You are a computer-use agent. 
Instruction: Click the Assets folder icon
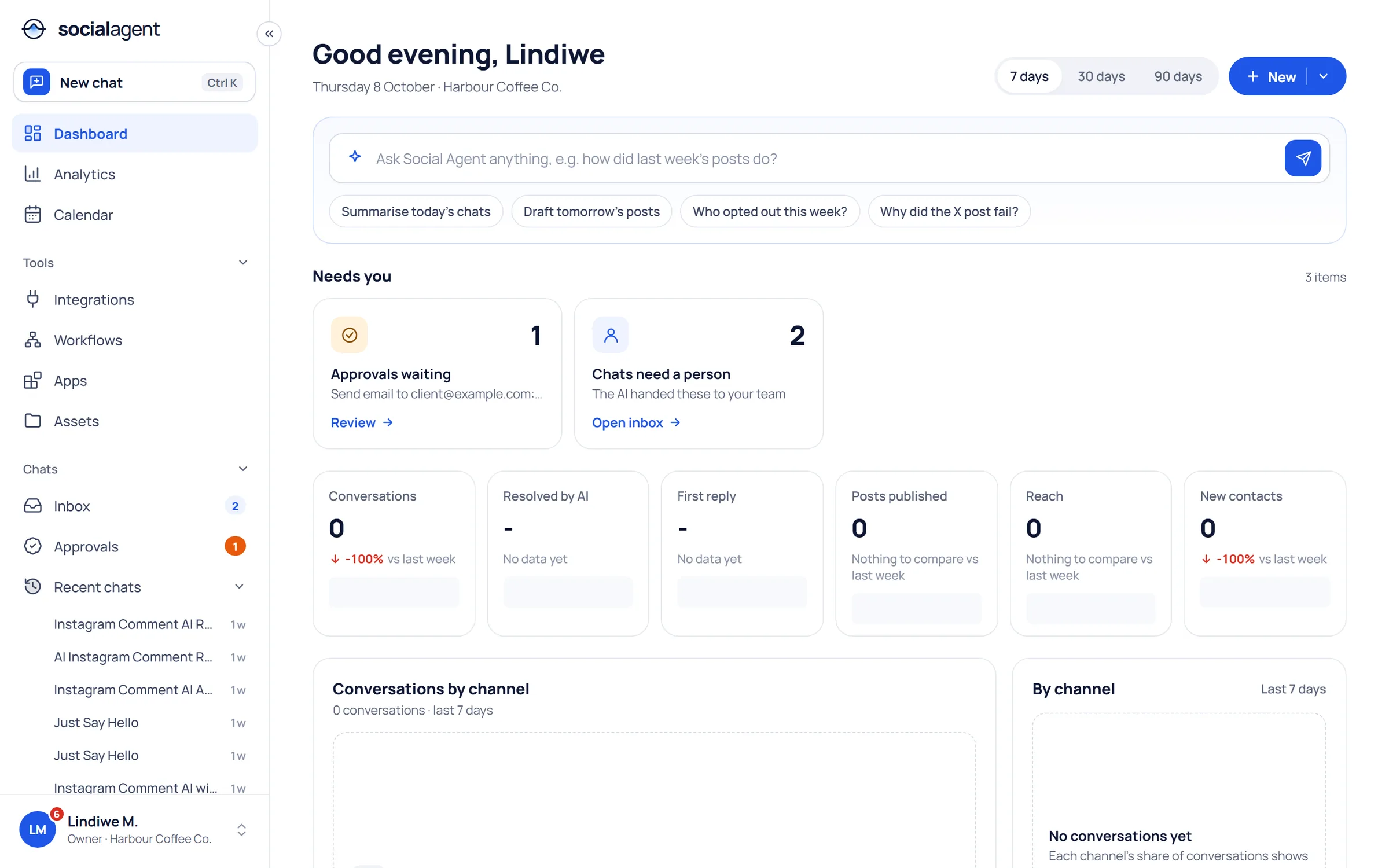point(33,421)
